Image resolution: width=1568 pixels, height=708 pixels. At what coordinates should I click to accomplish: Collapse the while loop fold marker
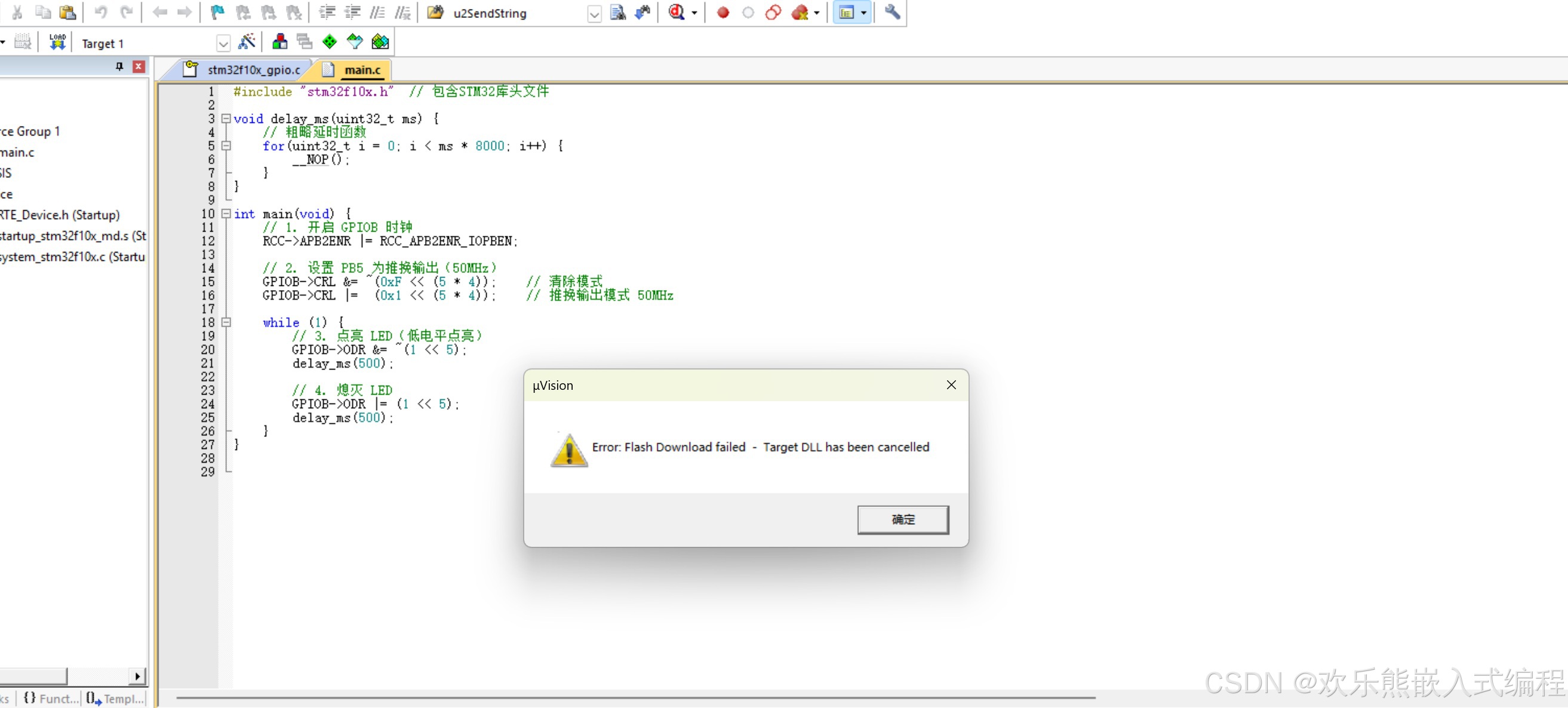(x=226, y=322)
